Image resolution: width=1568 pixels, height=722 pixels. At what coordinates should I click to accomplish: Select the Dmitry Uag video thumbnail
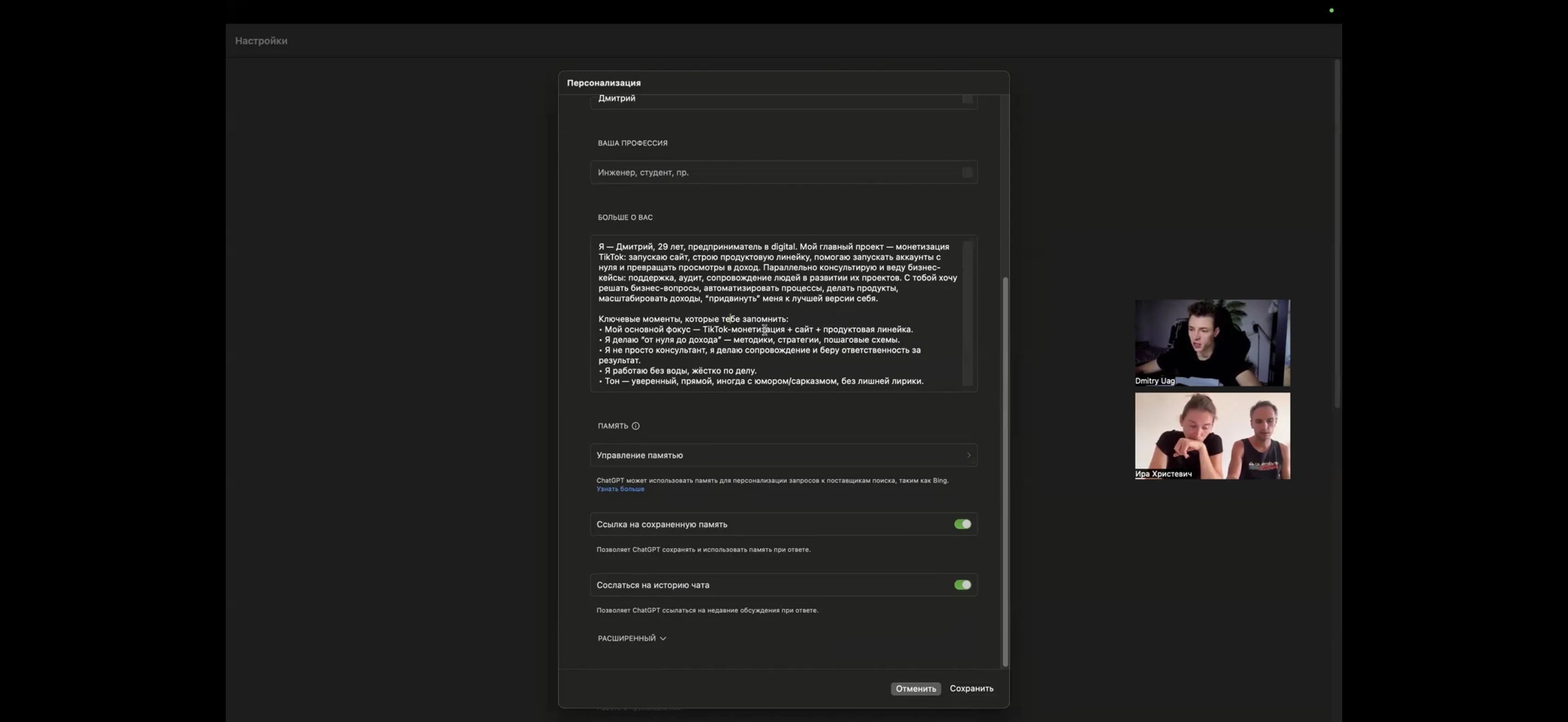1212,342
